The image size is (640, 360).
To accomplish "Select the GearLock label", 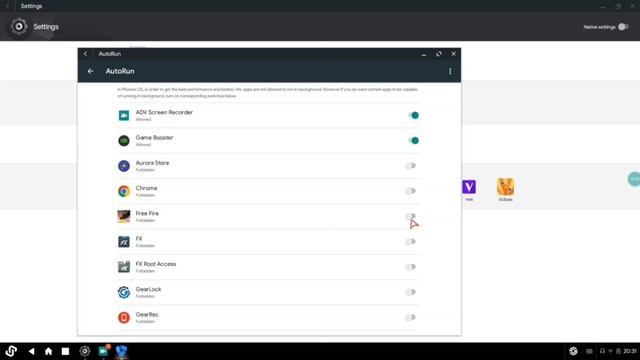I will coord(149,289).
